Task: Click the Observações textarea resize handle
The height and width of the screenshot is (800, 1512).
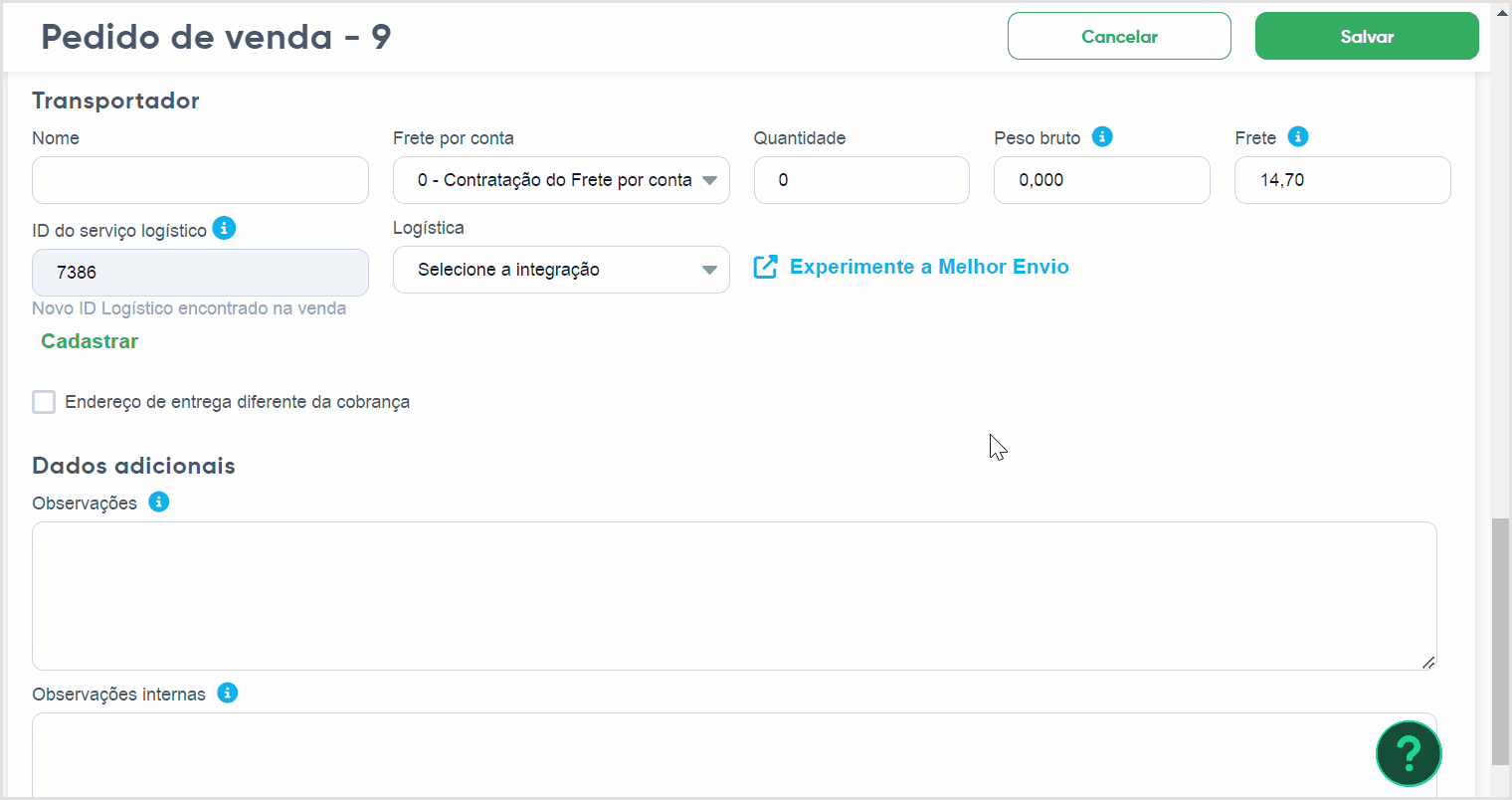Action: (1428, 662)
